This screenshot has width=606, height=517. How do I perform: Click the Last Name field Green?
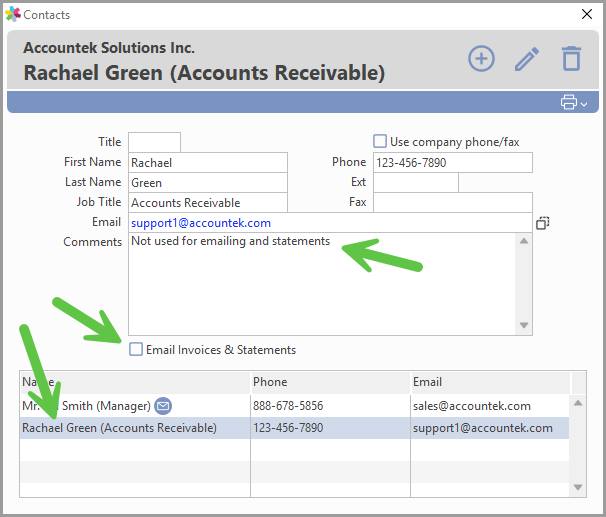click(208, 183)
